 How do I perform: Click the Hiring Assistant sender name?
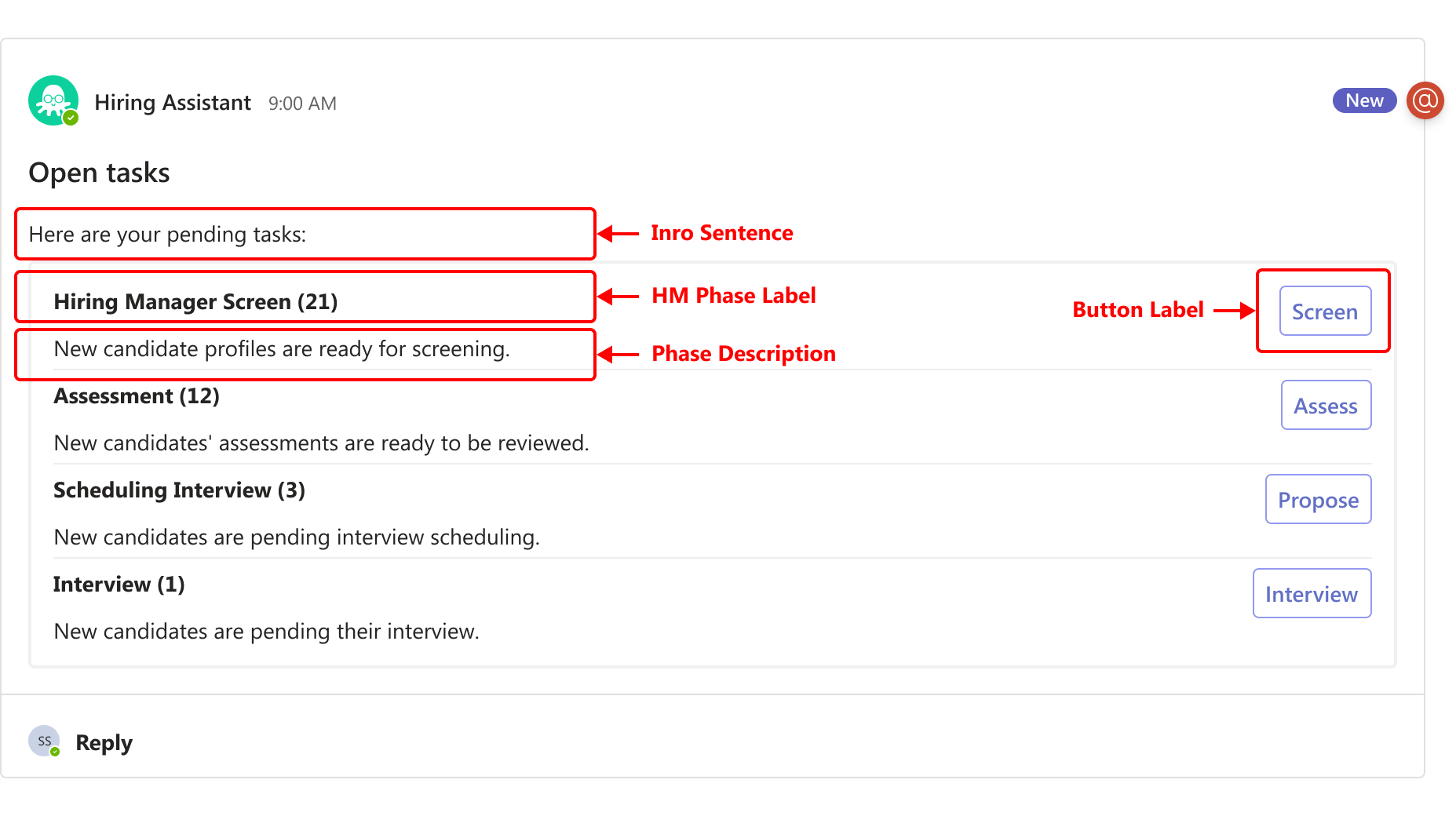point(173,103)
